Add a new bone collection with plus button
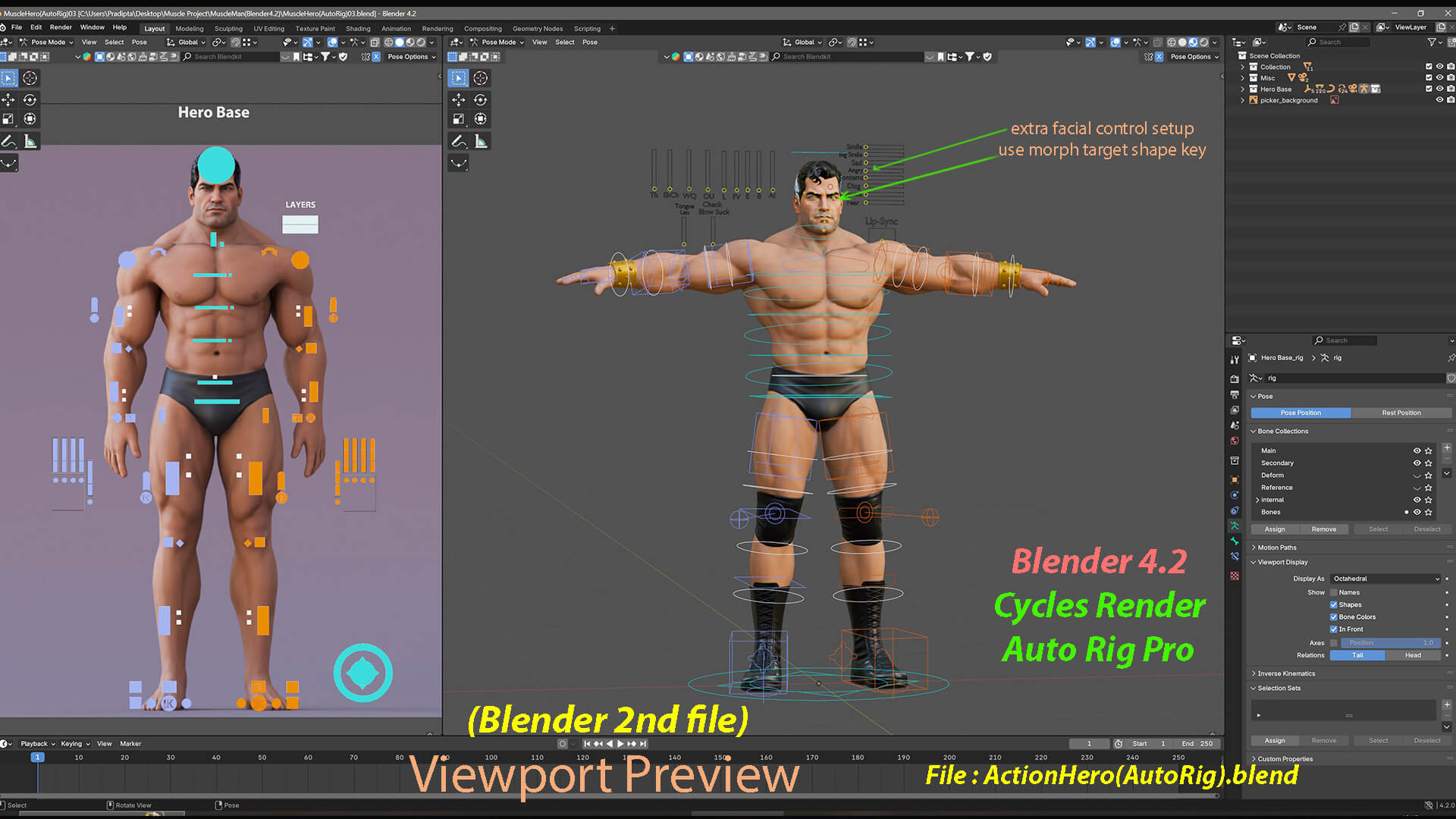Image resolution: width=1456 pixels, height=819 pixels. pos(1447,448)
